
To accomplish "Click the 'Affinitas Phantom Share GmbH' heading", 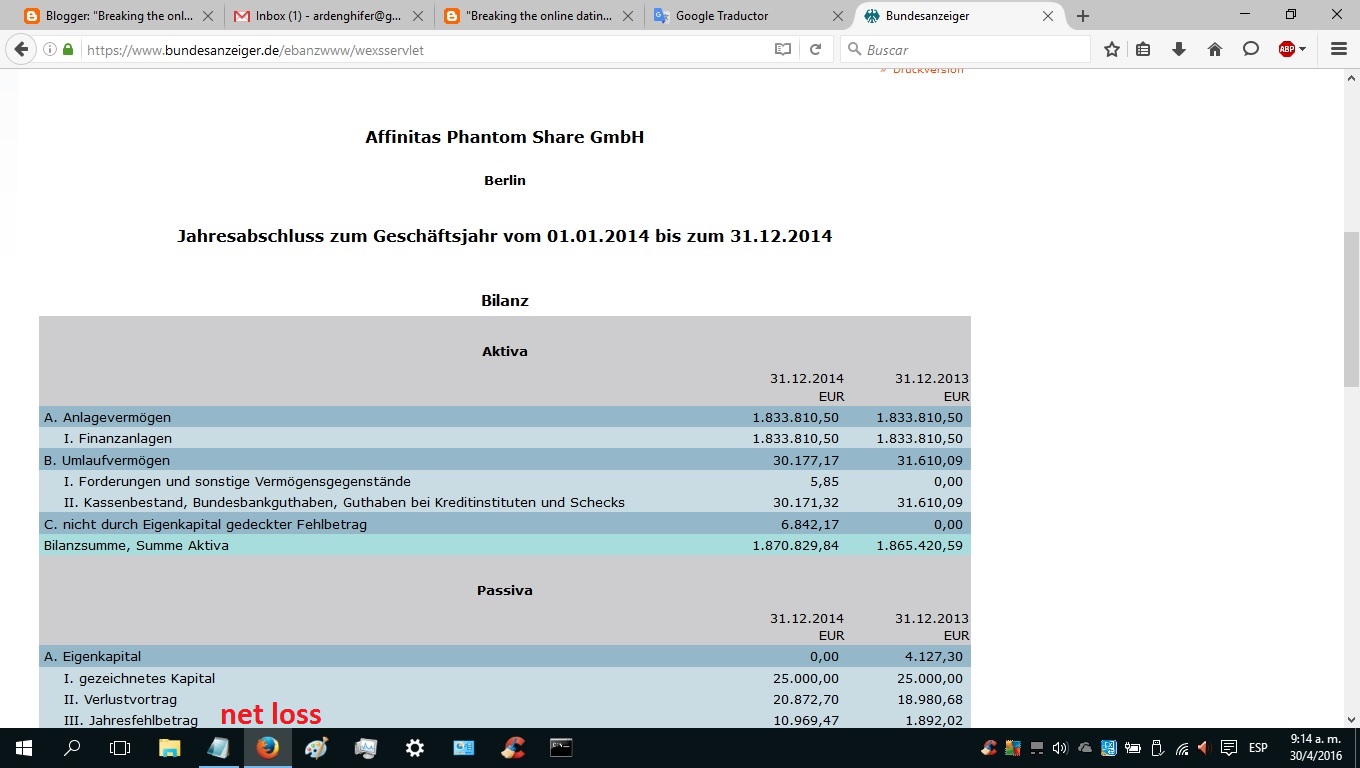I will [505, 137].
